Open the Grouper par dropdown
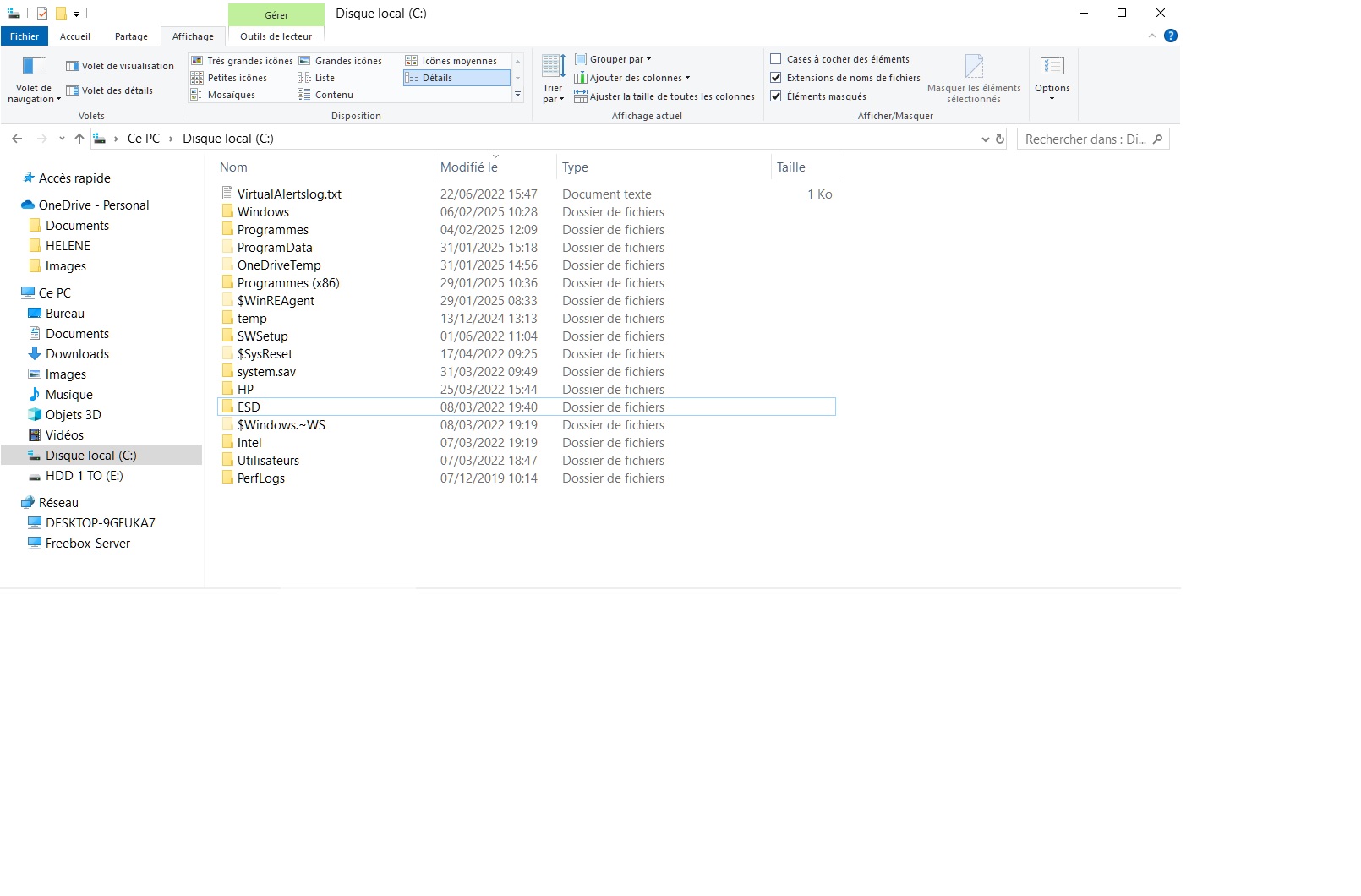The image size is (1361, 896). [613, 59]
